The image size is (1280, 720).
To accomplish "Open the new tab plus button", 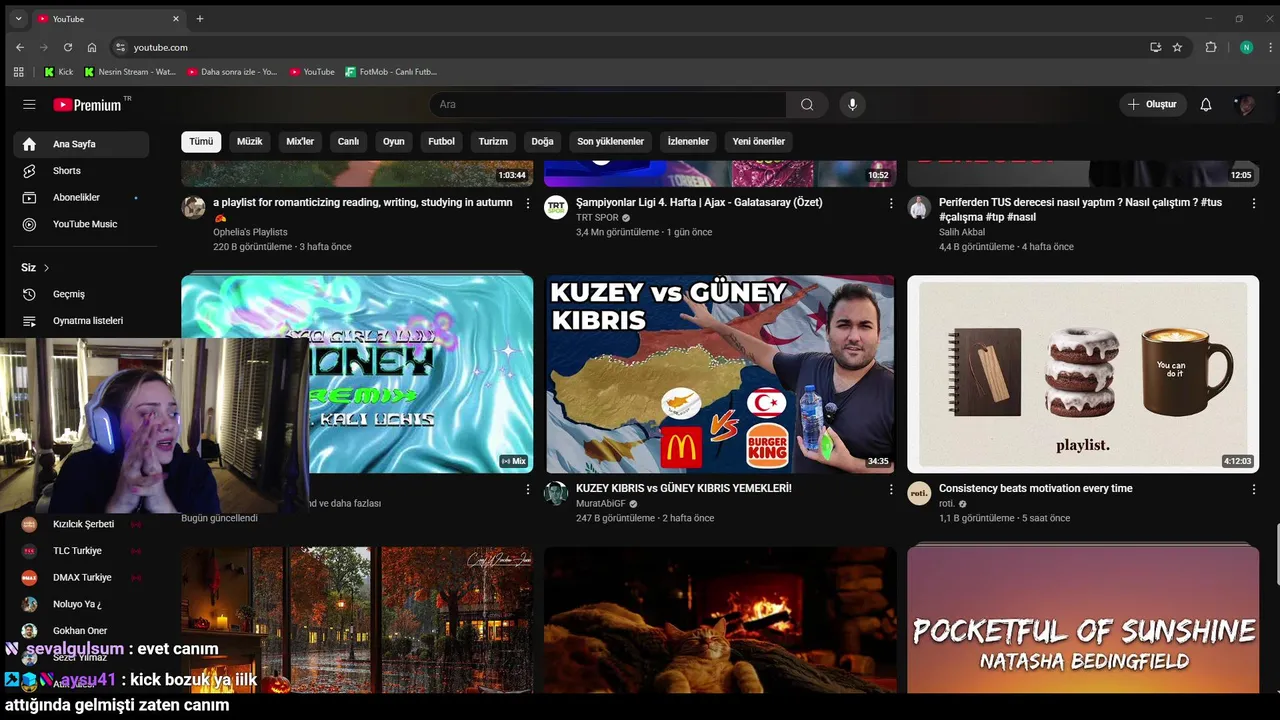I will [200, 18].
